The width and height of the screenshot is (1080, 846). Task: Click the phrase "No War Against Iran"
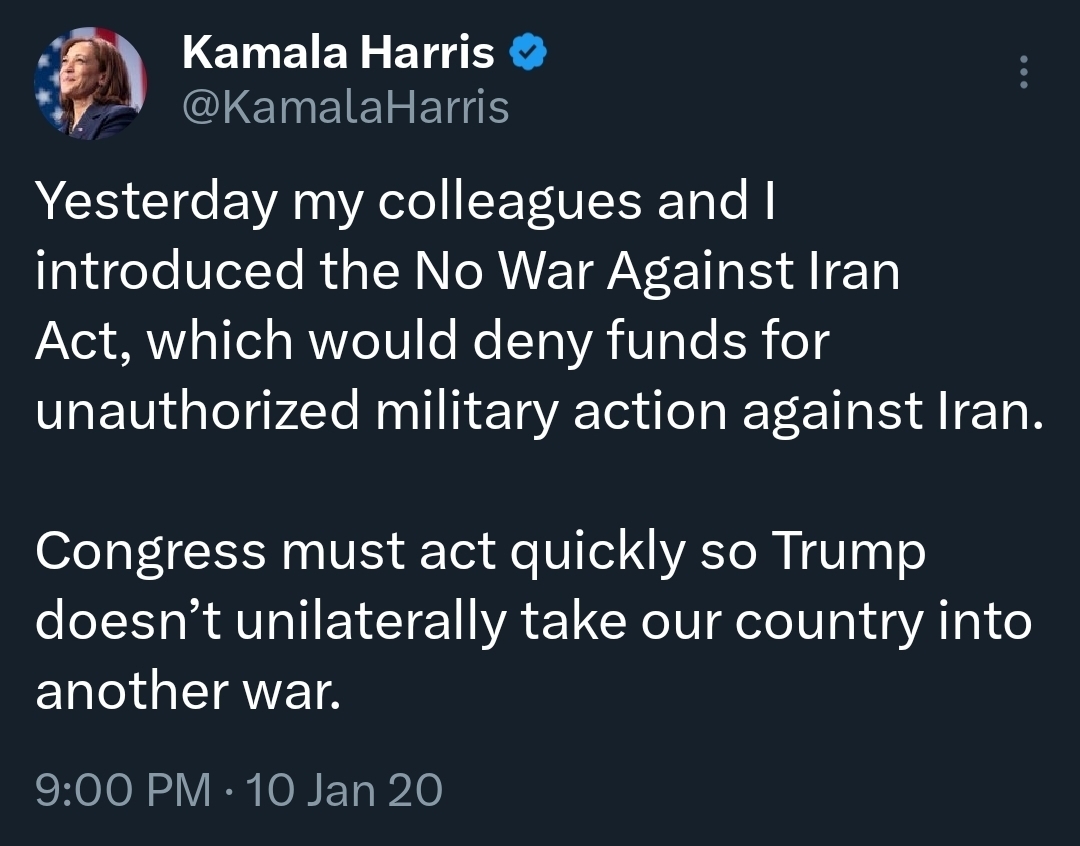tap(656, 272)
